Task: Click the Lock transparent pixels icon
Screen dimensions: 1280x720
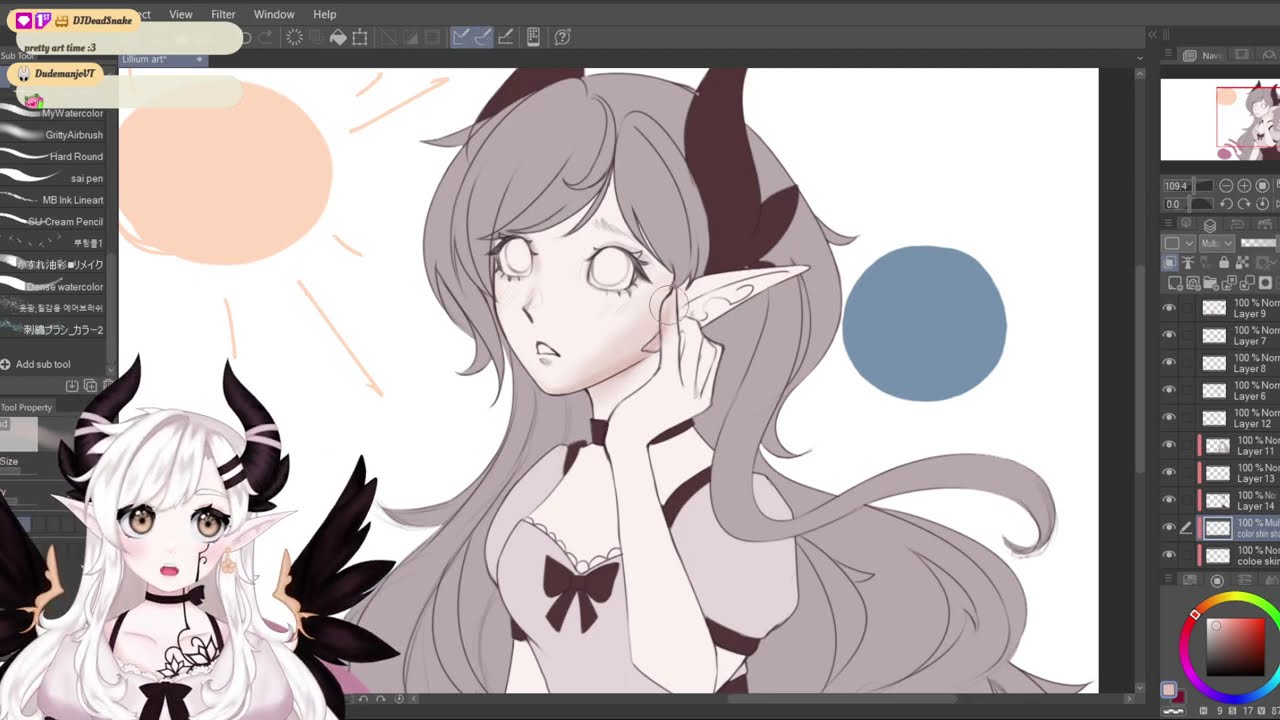Action: pyautogui.click(x=1241, y=262)
